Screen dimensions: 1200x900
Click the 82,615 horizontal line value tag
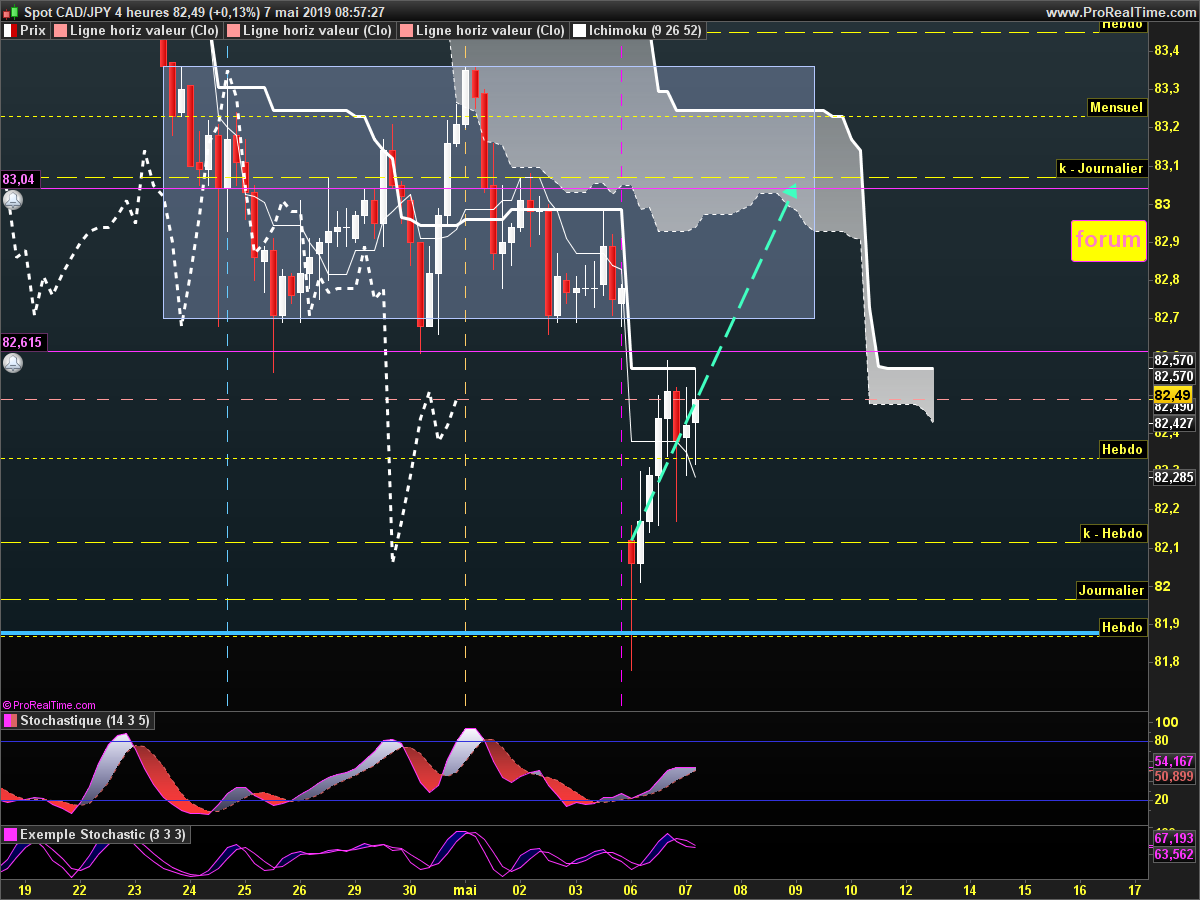coord(23,342)
